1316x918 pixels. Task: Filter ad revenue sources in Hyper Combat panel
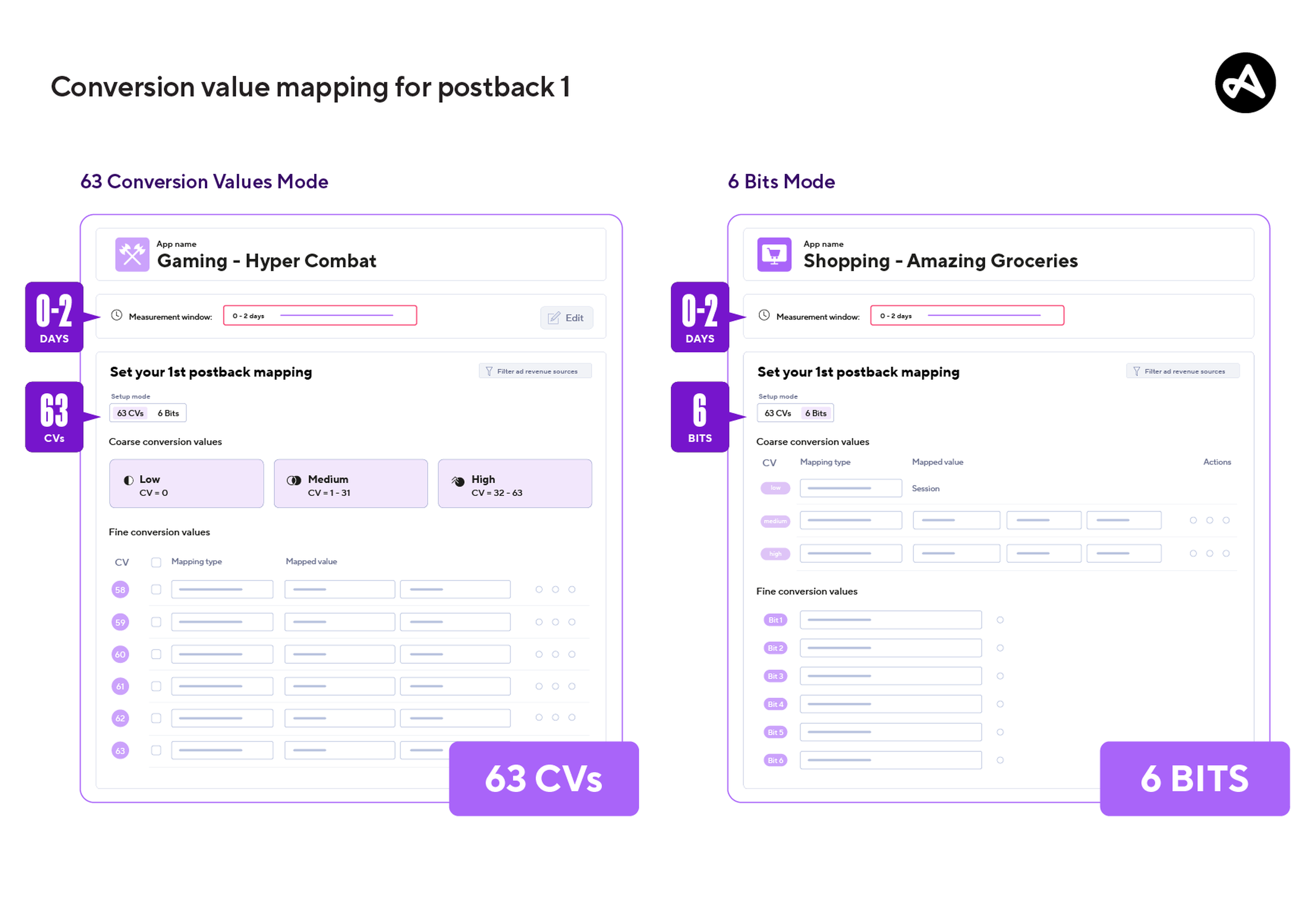tap(535, 371)
